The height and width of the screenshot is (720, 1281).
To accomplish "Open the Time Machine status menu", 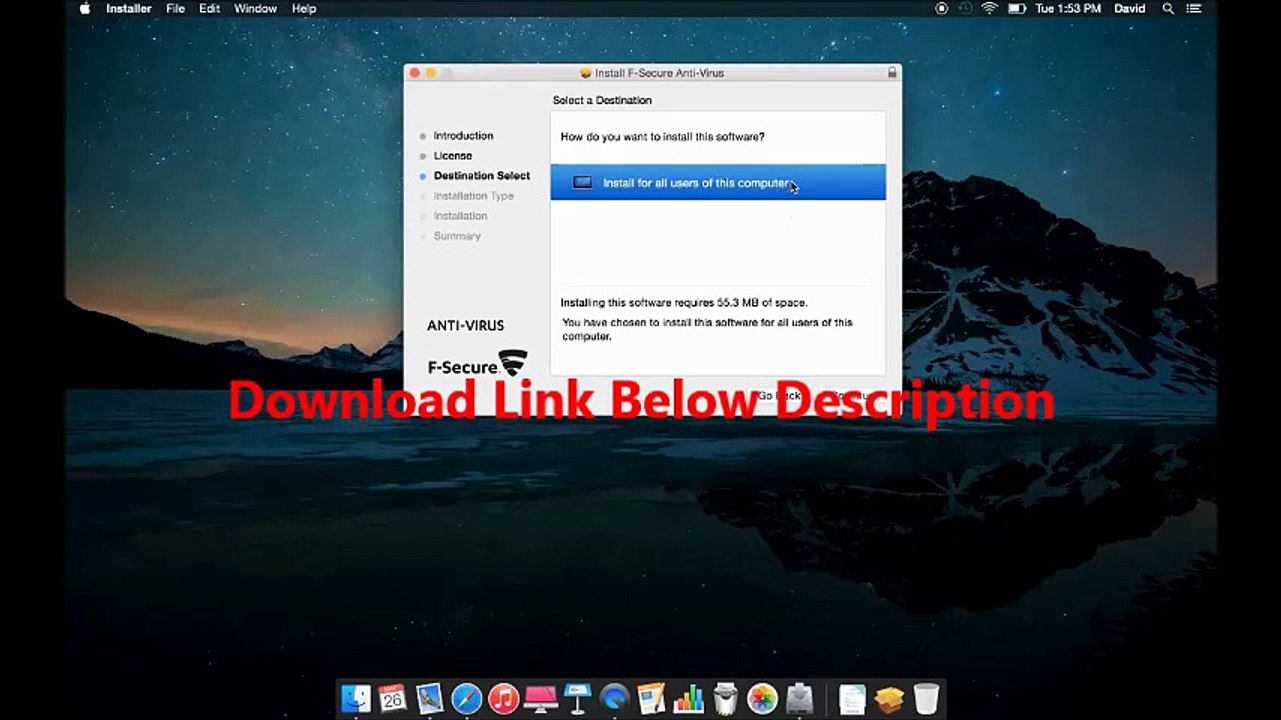I will coord(965,9).
